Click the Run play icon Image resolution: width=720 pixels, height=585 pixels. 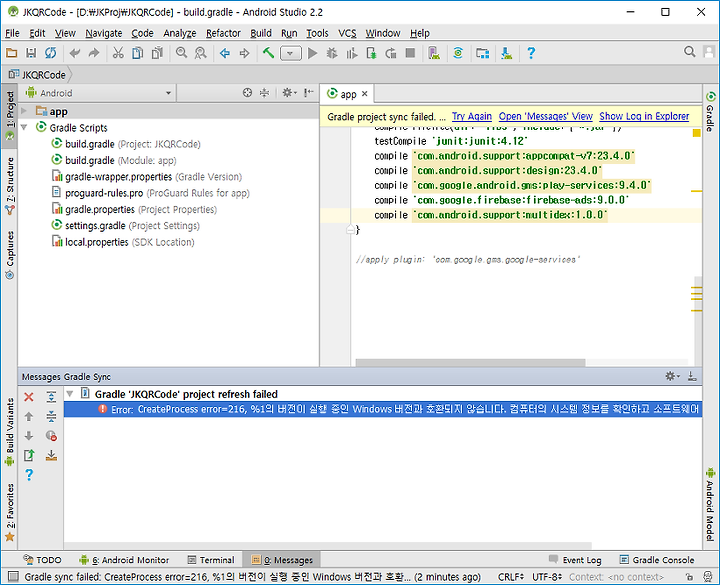[x=313, y=53]
